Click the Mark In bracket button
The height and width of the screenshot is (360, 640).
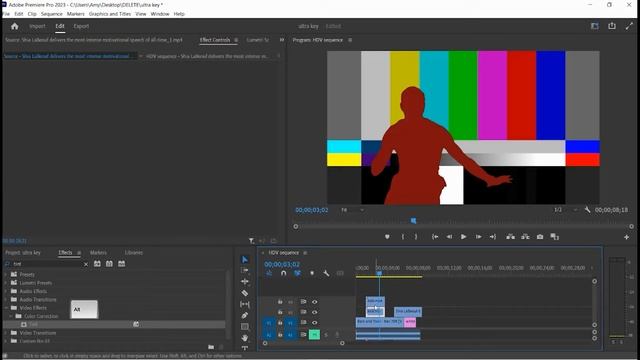402,237
